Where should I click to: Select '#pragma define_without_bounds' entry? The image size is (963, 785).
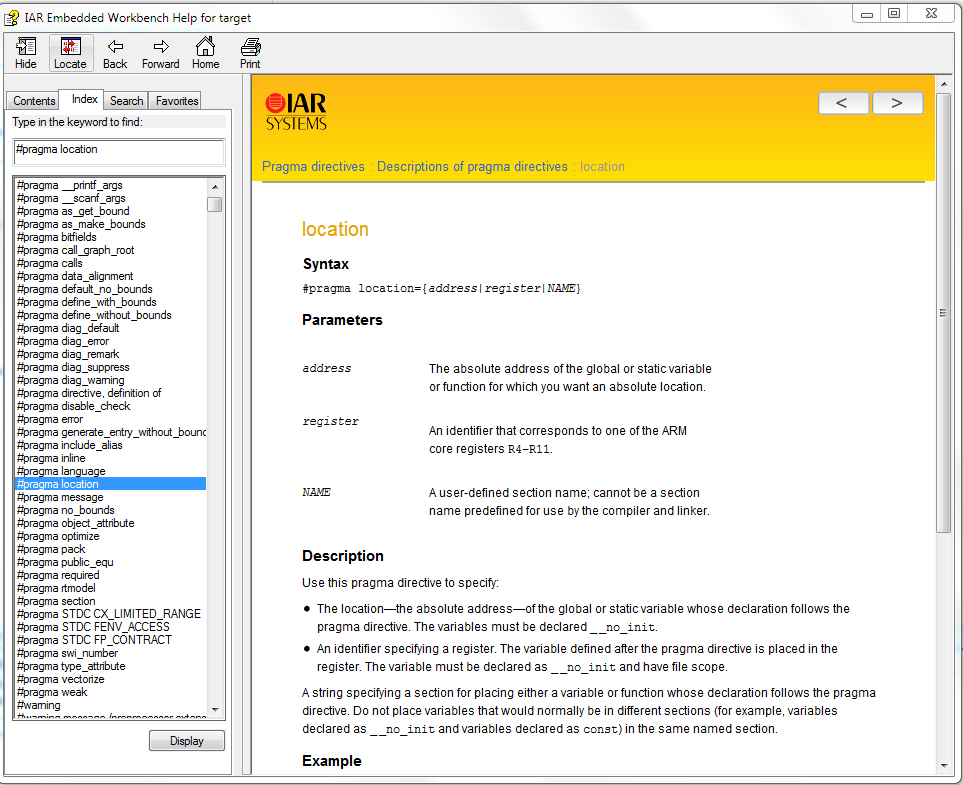pos(94,315)
